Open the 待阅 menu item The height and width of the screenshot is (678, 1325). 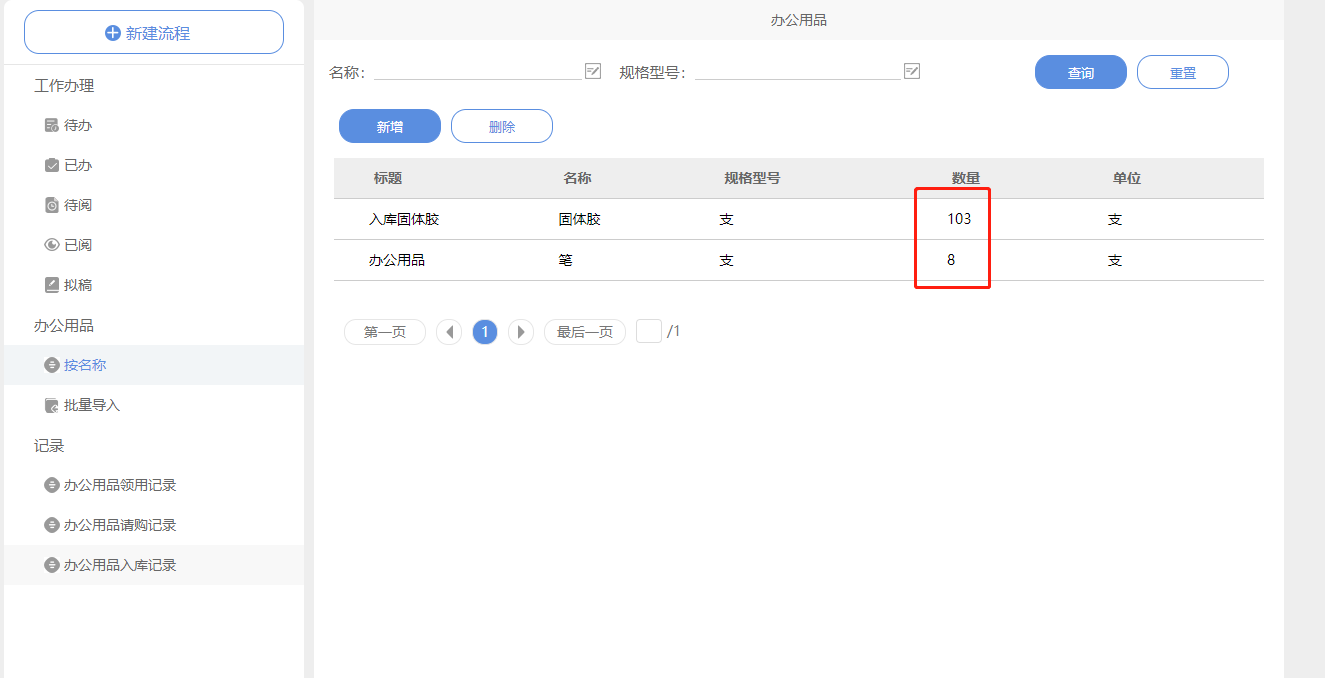click(154, 205)
